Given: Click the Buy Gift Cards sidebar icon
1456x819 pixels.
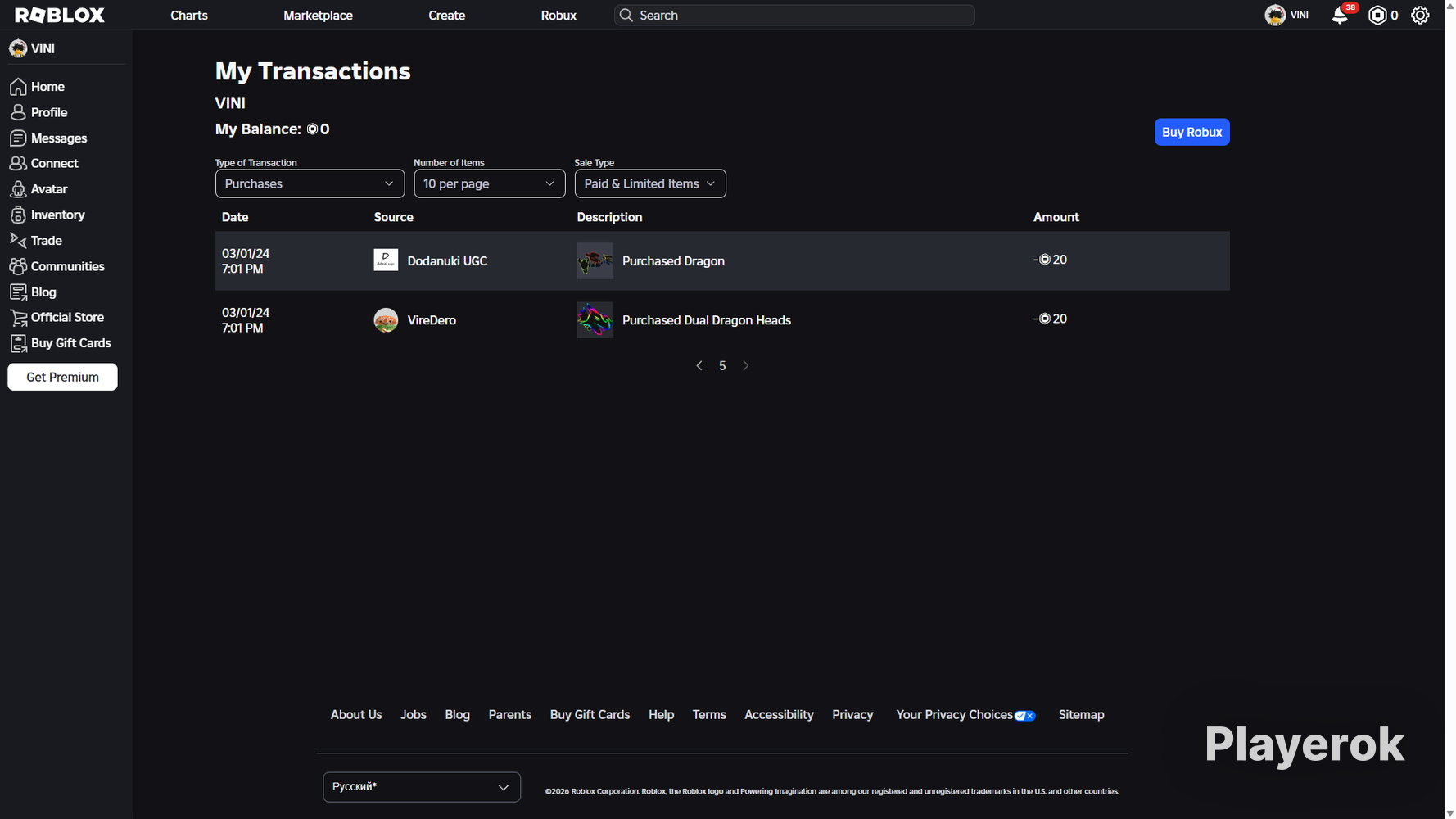Looking at the screenshot, I should point(18,343).
